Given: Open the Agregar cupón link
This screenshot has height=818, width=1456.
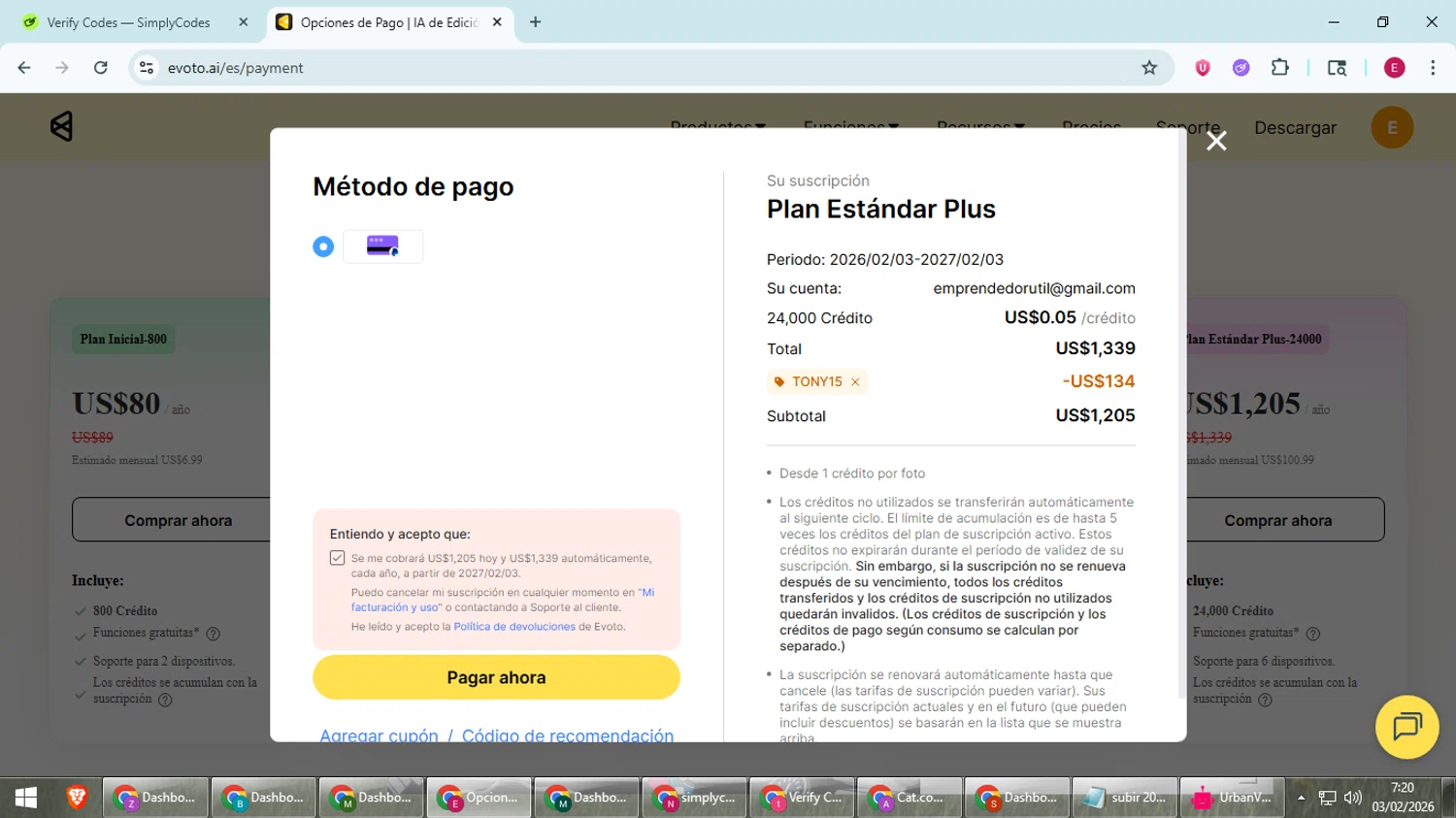Looking at the screenshot, I should (379, 736).
